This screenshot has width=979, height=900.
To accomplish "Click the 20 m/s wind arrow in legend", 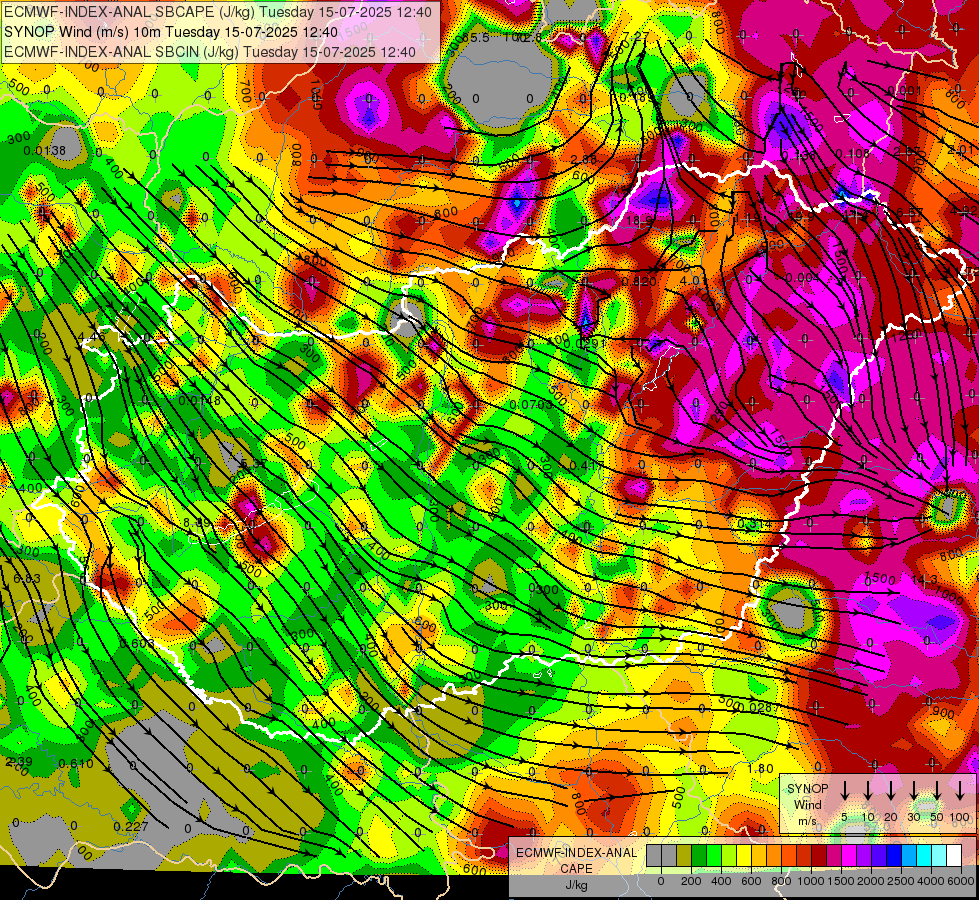I will [x=890, y=789].
